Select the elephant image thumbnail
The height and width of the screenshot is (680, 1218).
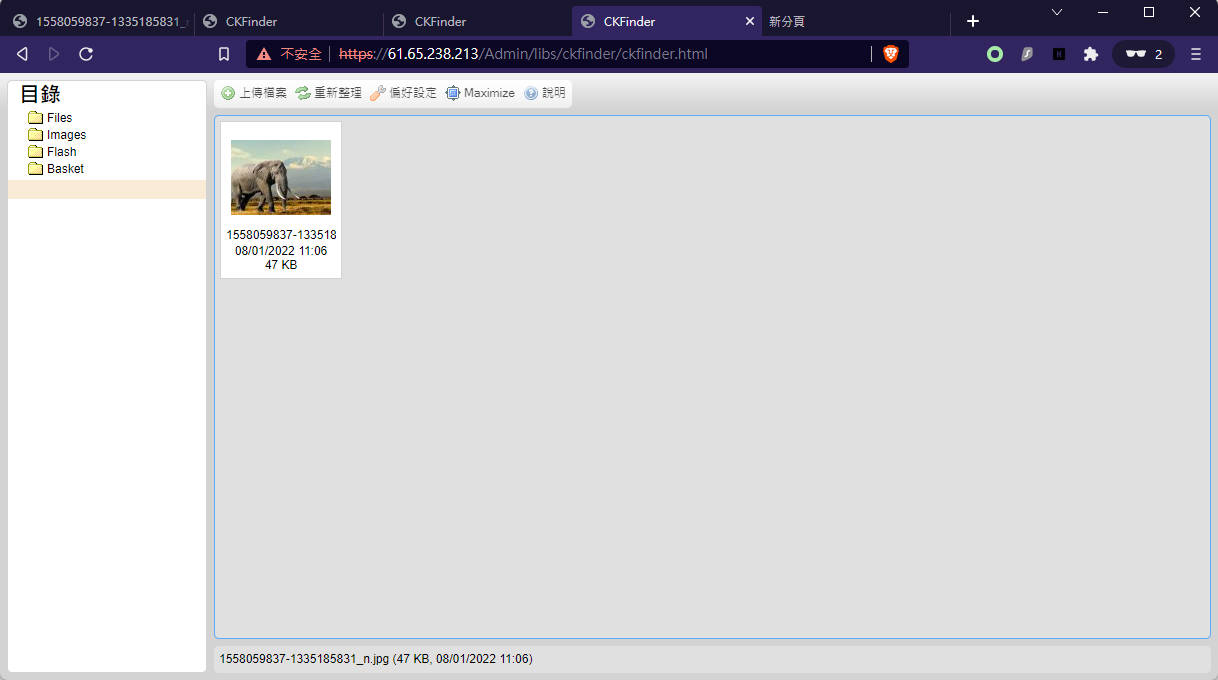[x=281, y=177]
